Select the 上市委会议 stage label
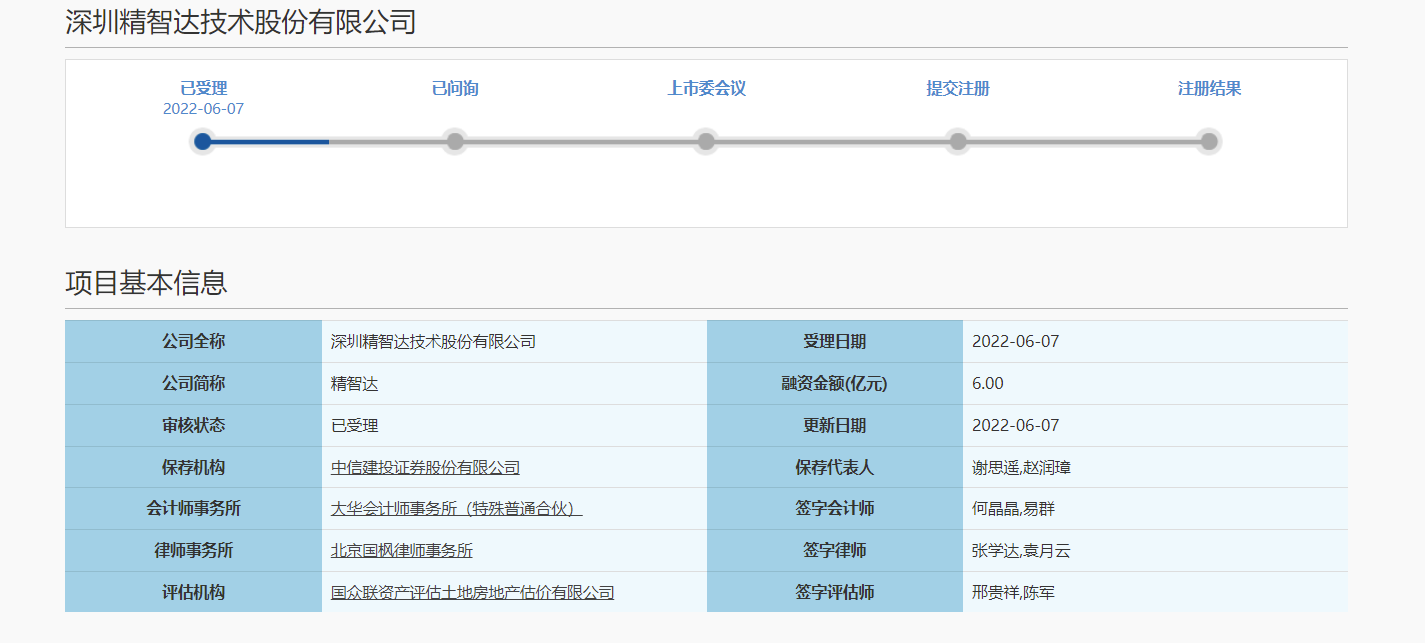The image size is (1425, 643). (706, 88)
